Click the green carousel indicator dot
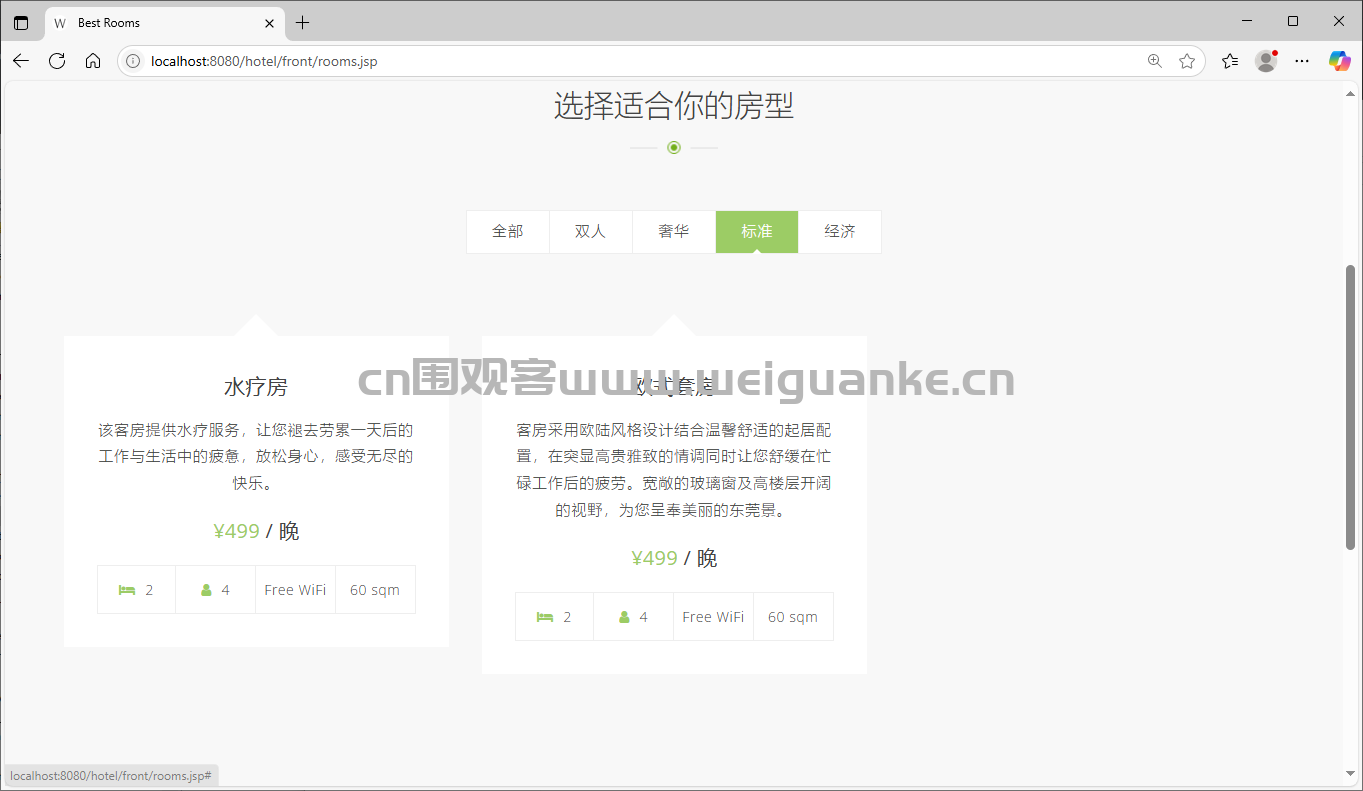1363x791 pixels. coord(673,147)
